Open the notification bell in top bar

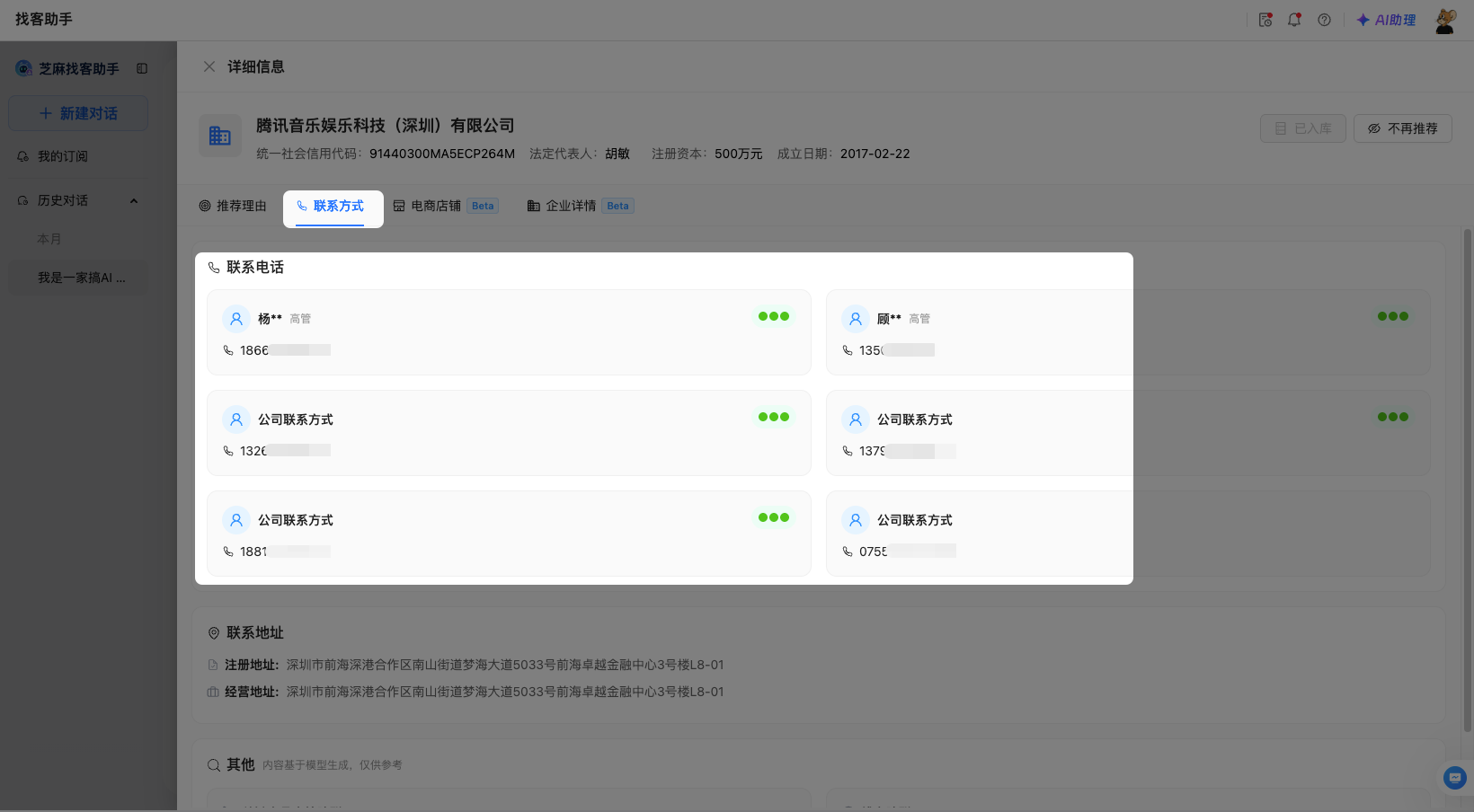[1294, 20]
